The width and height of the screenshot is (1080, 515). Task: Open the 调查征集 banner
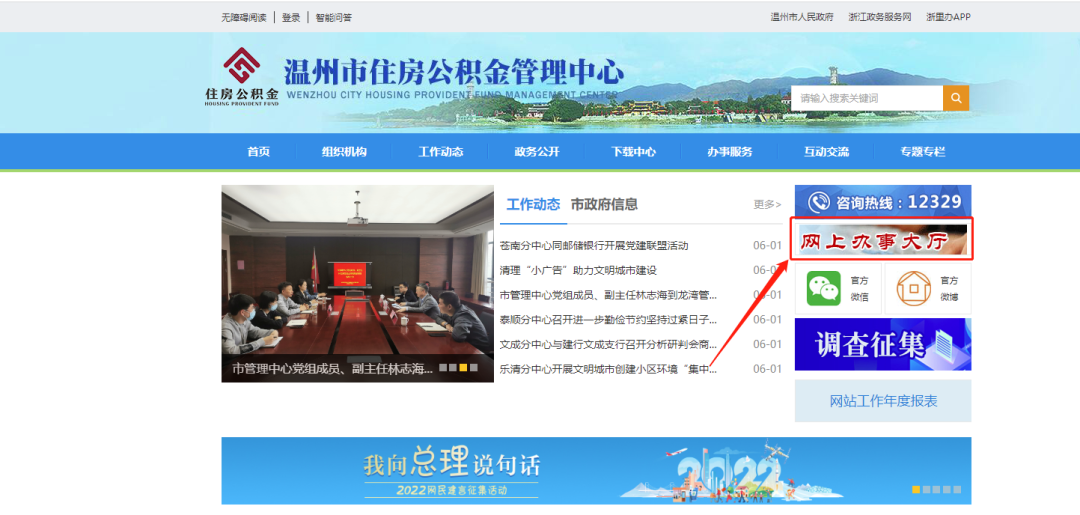(x=882, y=344)
